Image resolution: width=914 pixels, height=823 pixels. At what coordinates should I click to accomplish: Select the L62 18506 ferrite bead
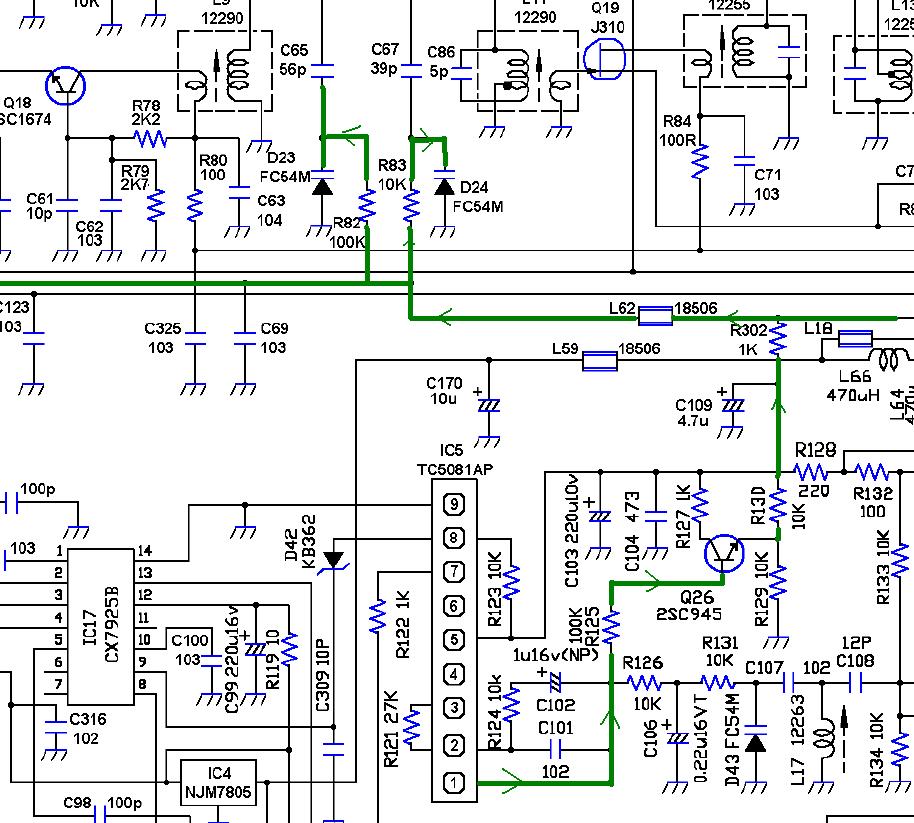(x=656, y=317)
